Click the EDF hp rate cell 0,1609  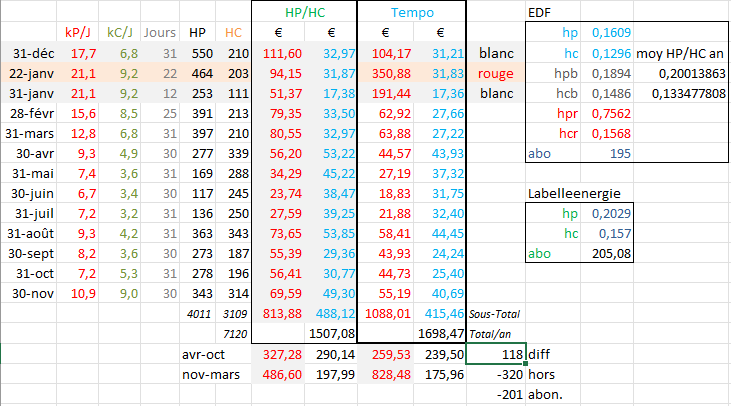pyautogui.click(x=607, y=33)
